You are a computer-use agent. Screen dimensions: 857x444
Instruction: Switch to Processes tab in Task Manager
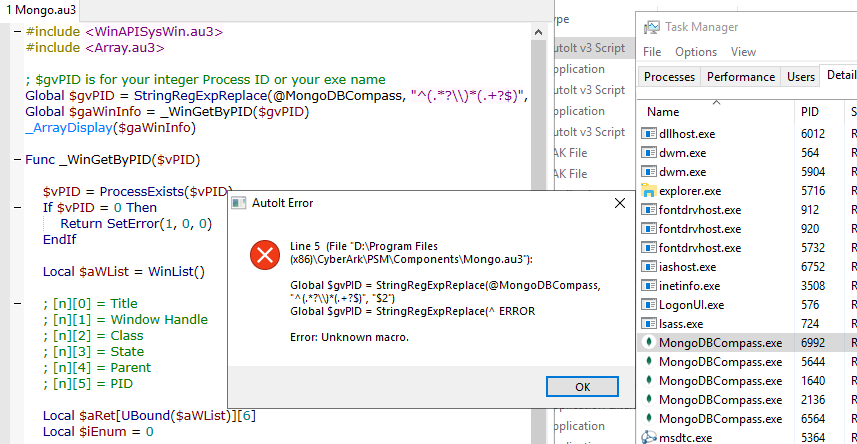(x=669, y=77)
